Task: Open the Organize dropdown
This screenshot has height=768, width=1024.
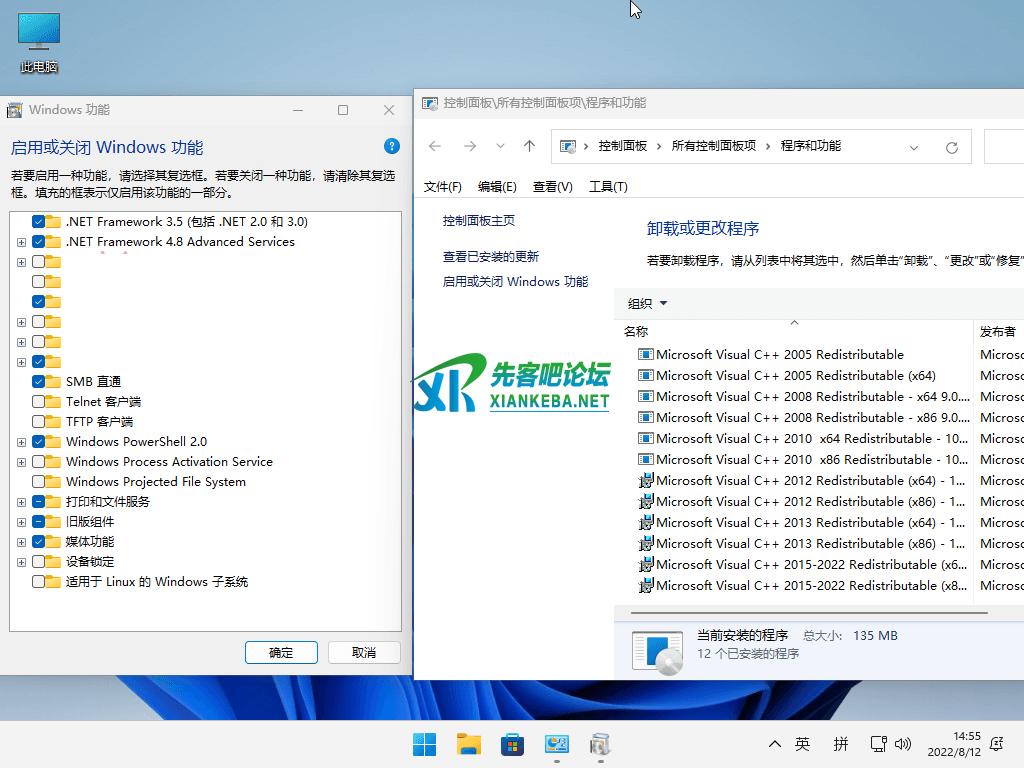Action: pos(646,303)
